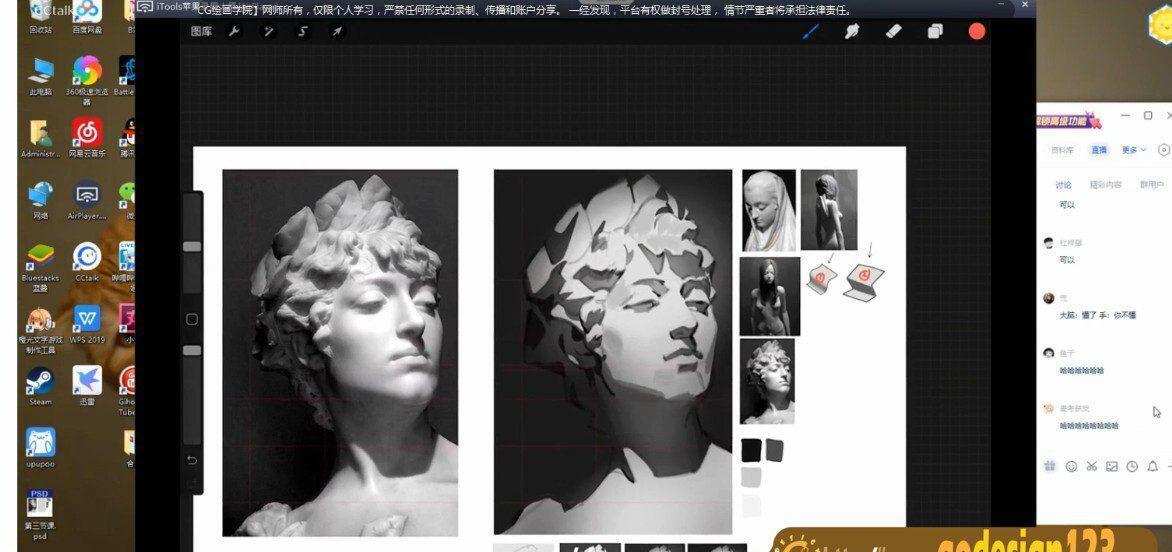This screenshot has height=552, width=1172.
Task: Pick the light gray swatch on canvas
Action: point(750,477)
